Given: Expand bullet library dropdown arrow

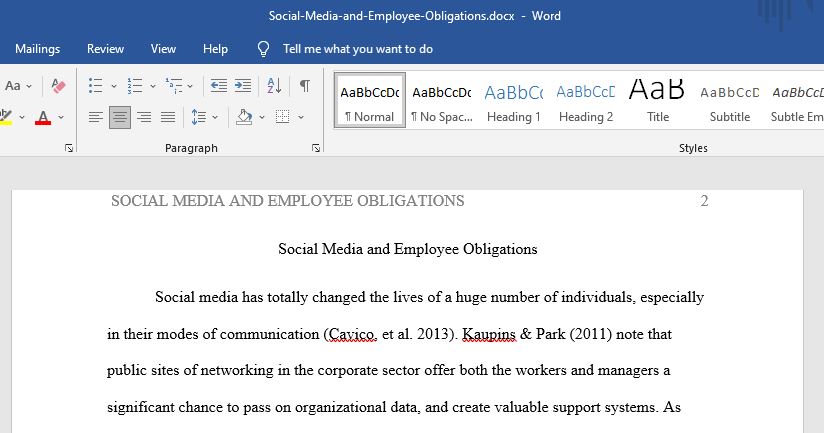Looking at the screenshot, I should [x=114, y=86].
